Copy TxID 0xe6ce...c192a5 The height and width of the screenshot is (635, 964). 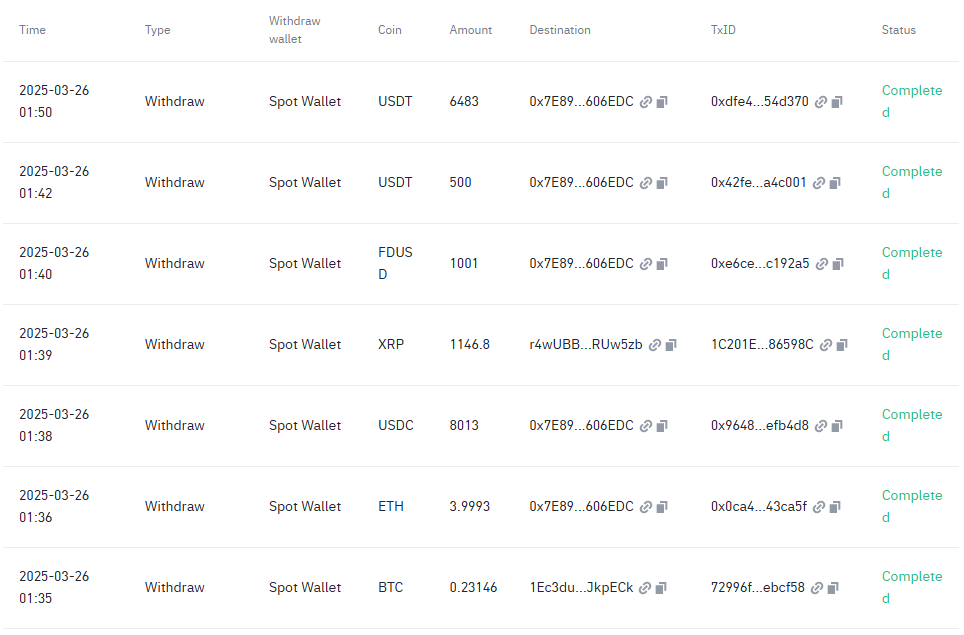(x=838, y=264)
